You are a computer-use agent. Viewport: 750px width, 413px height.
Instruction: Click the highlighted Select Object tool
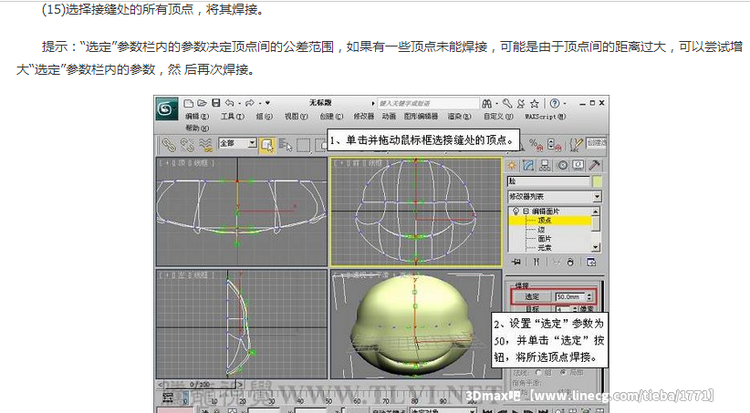[x=267, y=145]
